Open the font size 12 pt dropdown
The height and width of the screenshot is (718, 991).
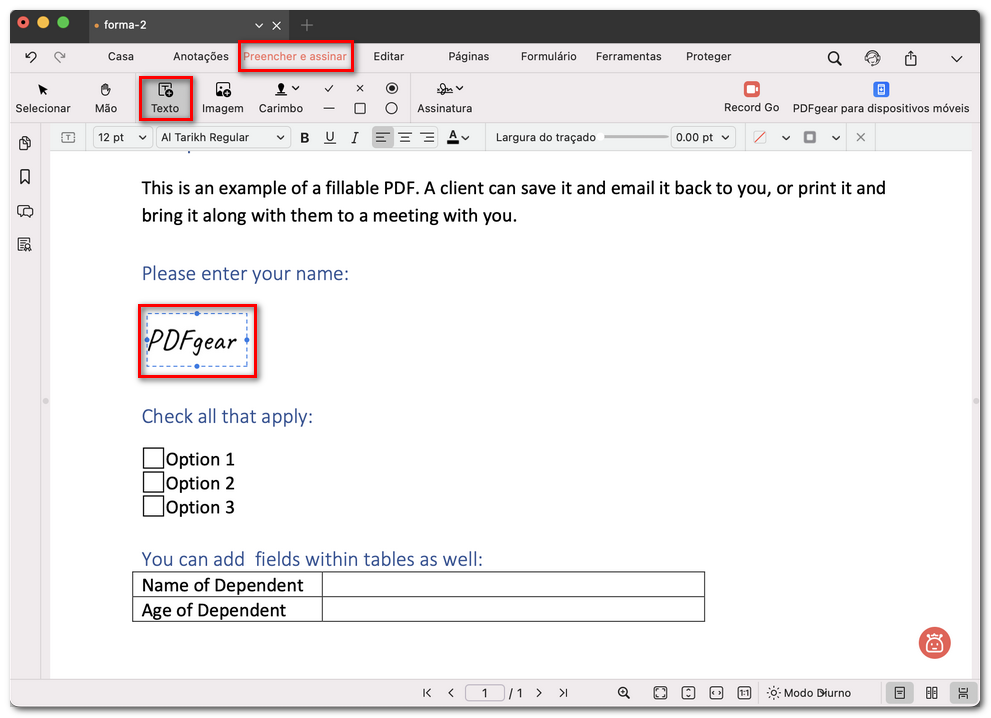[x=122, y=137]
